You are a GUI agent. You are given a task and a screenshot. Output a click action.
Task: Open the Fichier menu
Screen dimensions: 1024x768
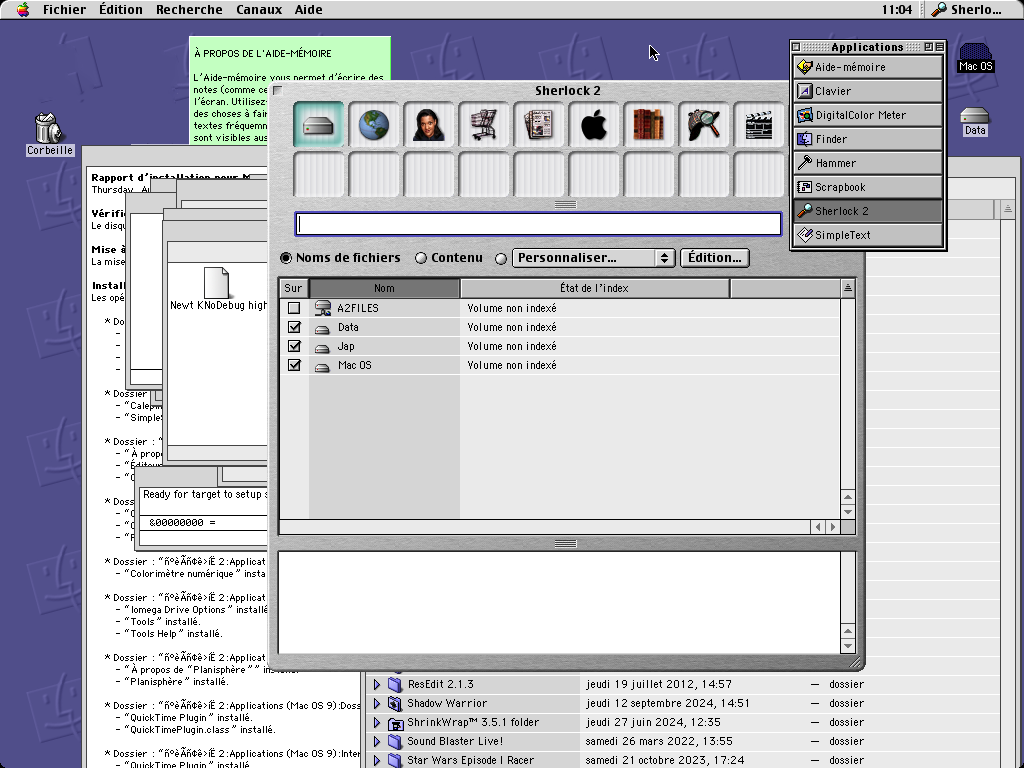tap(64, 9)
